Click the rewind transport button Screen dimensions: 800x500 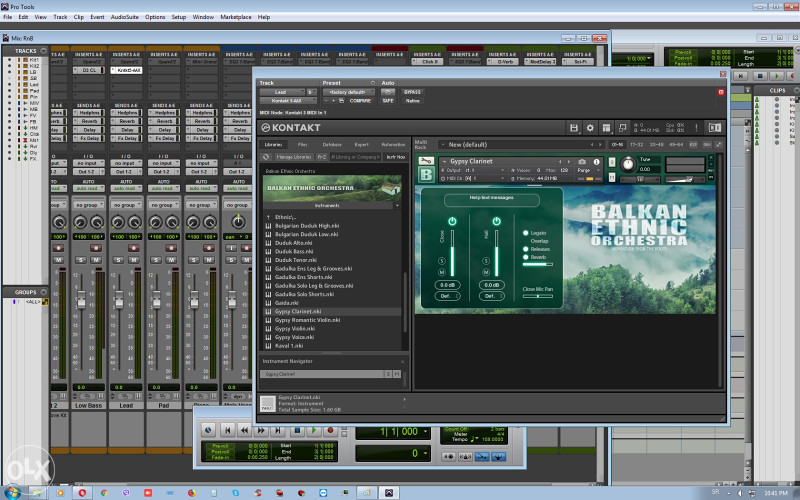pyautogui.click(x=244, y=430)
